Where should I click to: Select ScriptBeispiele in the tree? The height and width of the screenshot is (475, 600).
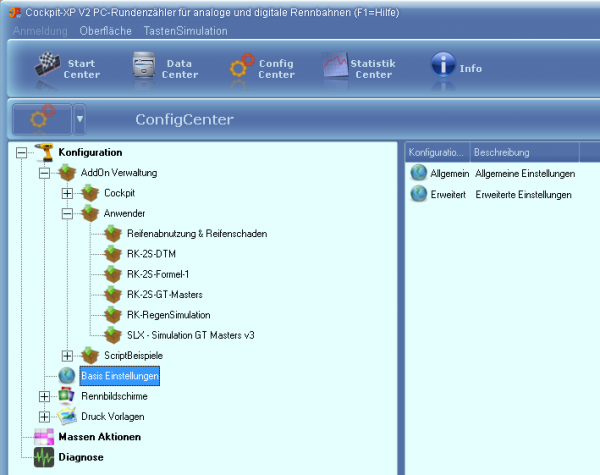click(134, 355)
